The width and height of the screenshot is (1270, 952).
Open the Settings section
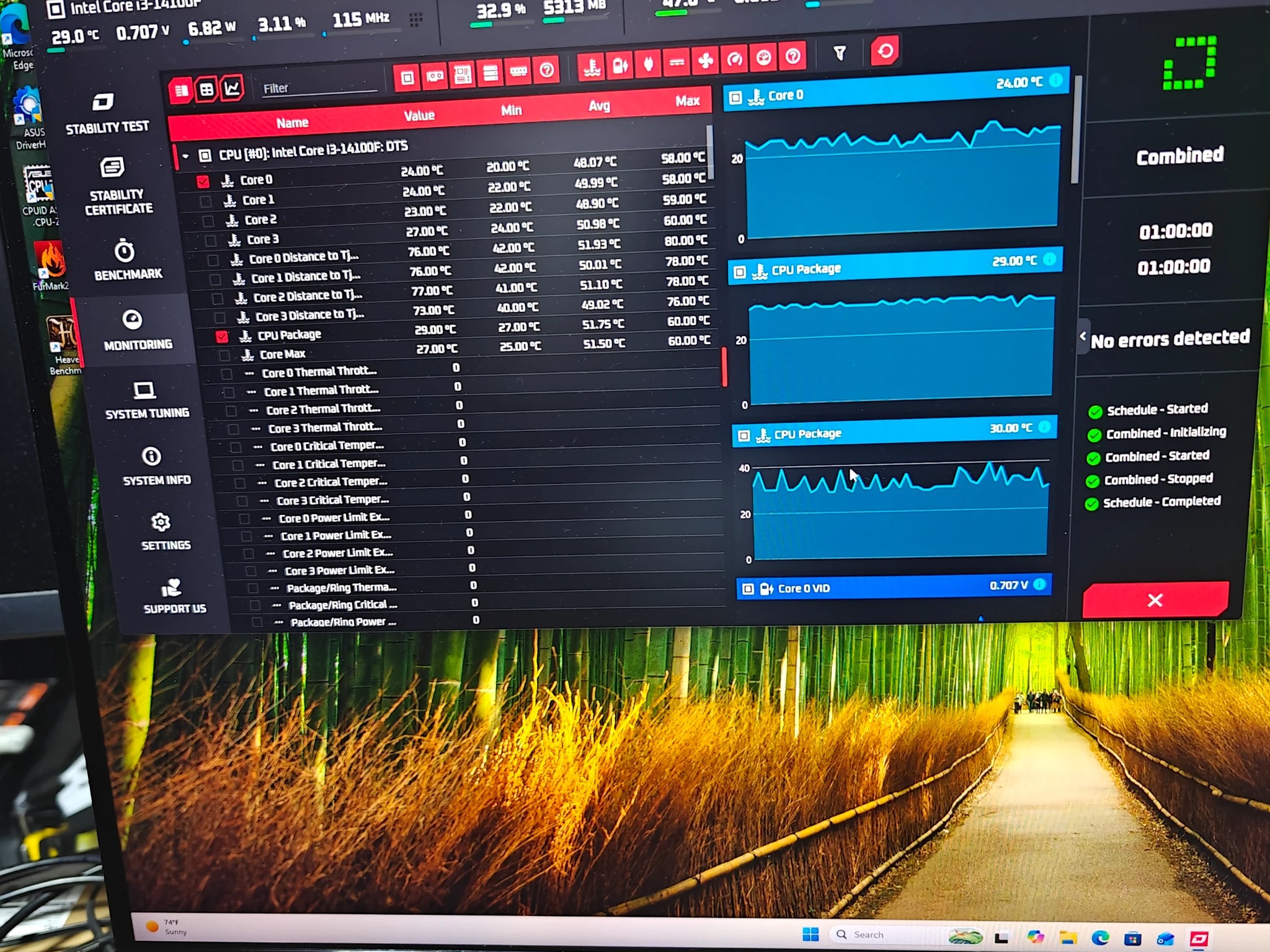coord(165,532)
